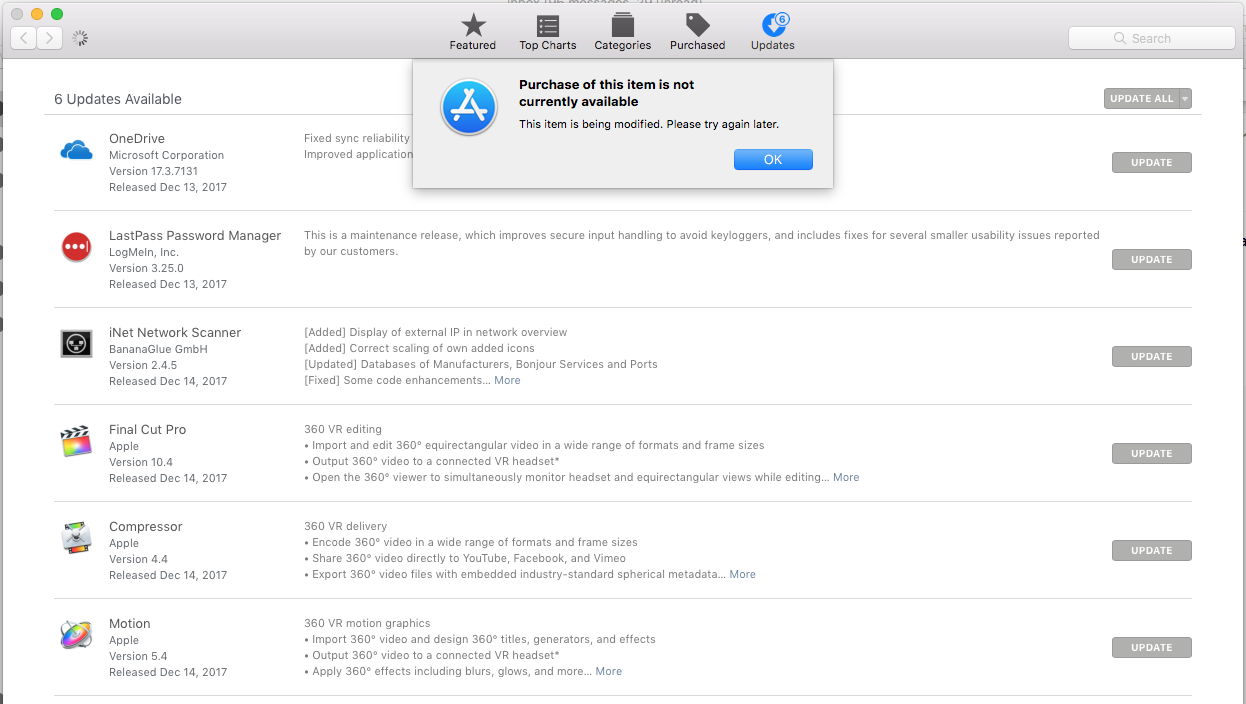Click the LastPass Password Manager icon
This screenshot has height=704, width=1246.
(76, 246)
